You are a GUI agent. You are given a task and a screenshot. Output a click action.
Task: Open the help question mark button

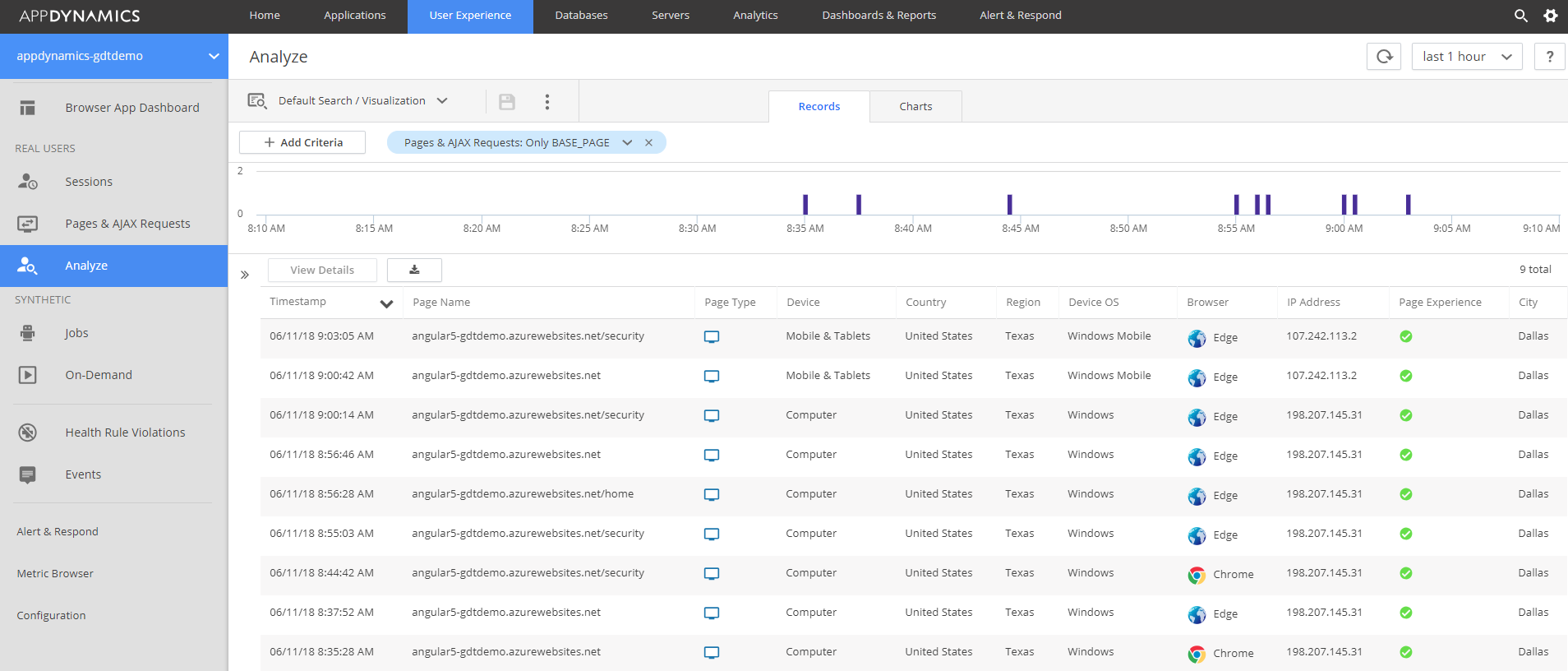pos(1549,57)
